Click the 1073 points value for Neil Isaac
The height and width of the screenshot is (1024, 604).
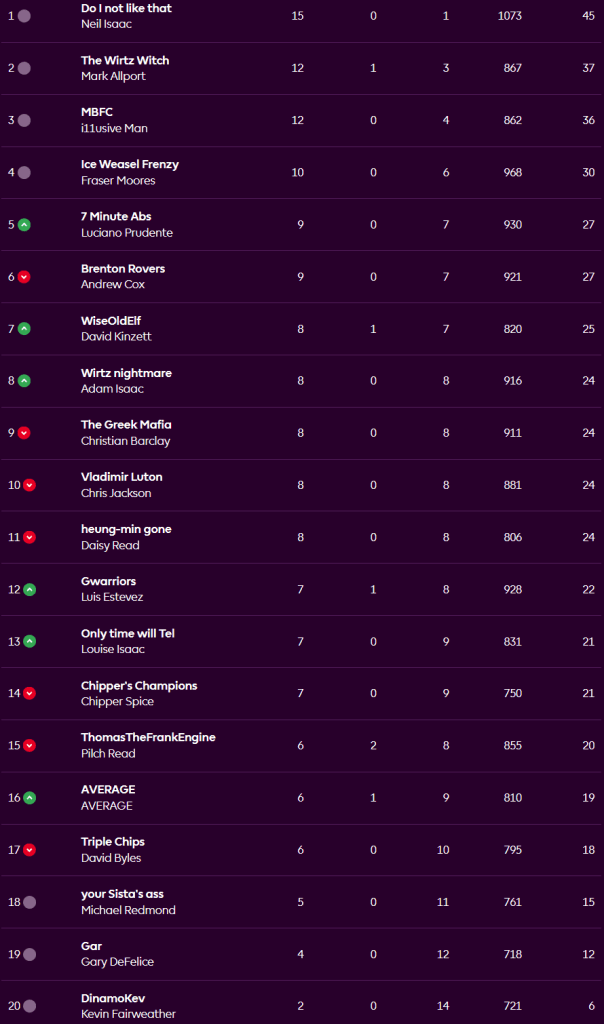tap(510, 16)
